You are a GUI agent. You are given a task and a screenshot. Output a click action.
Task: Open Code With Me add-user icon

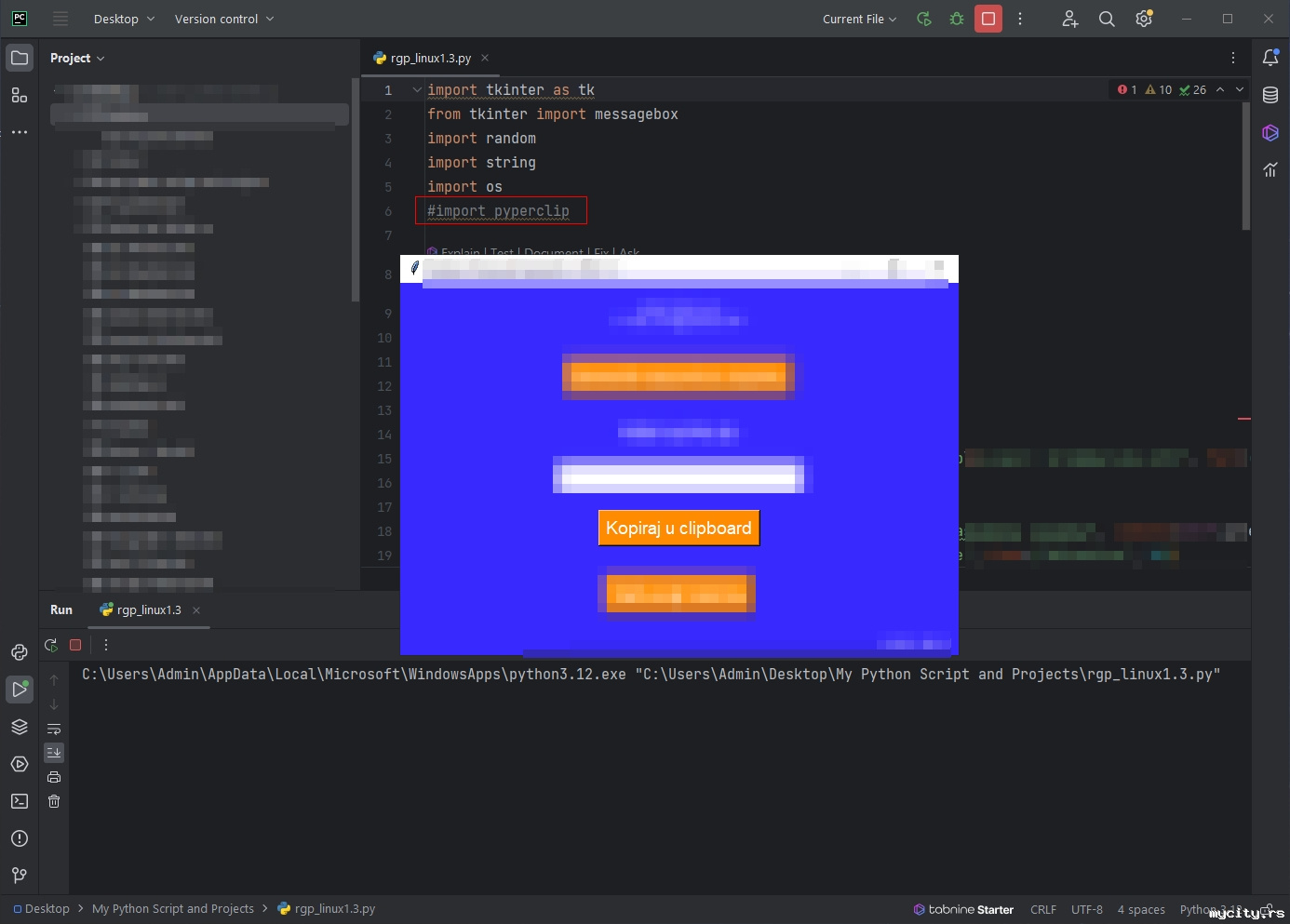(1070, 19)
